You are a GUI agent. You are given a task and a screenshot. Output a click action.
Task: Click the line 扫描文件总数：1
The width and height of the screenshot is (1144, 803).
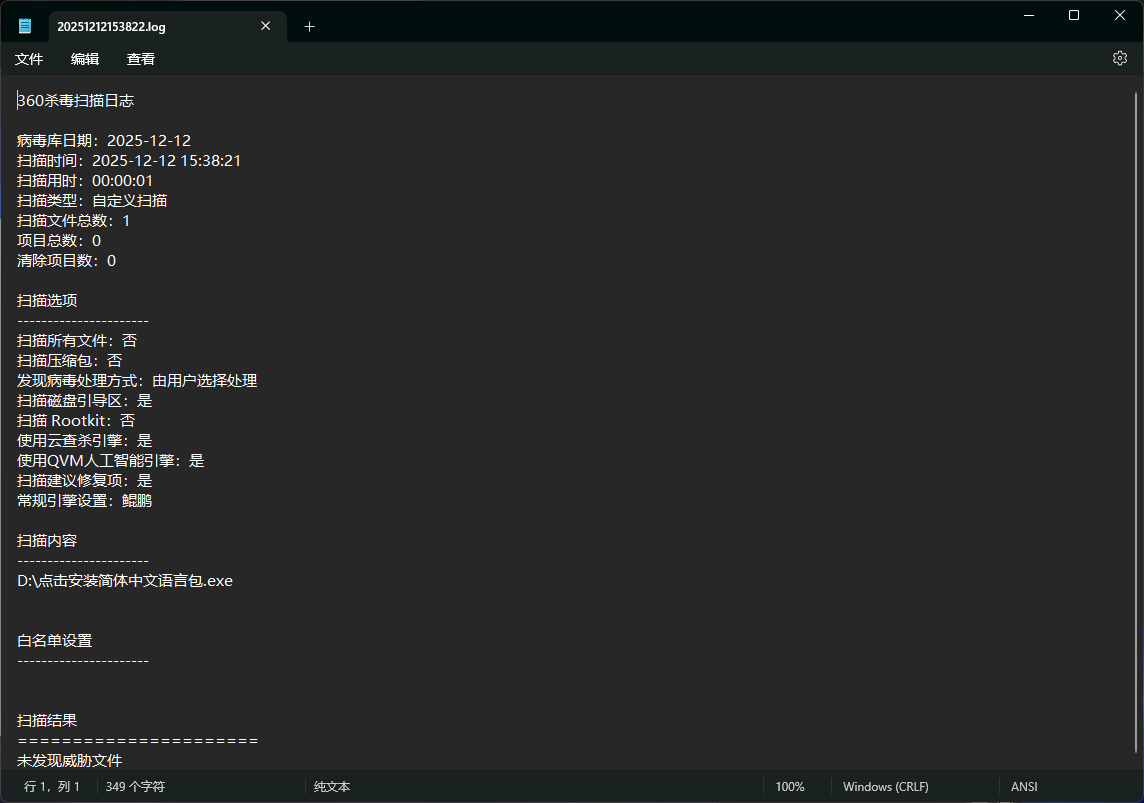pyautogui.click(x=73, y=220)
